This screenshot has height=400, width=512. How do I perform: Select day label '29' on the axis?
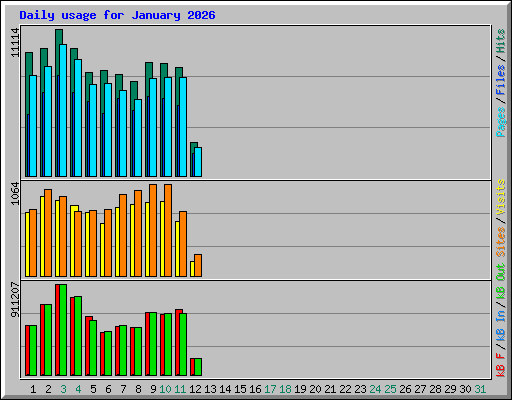pos(450,389)
